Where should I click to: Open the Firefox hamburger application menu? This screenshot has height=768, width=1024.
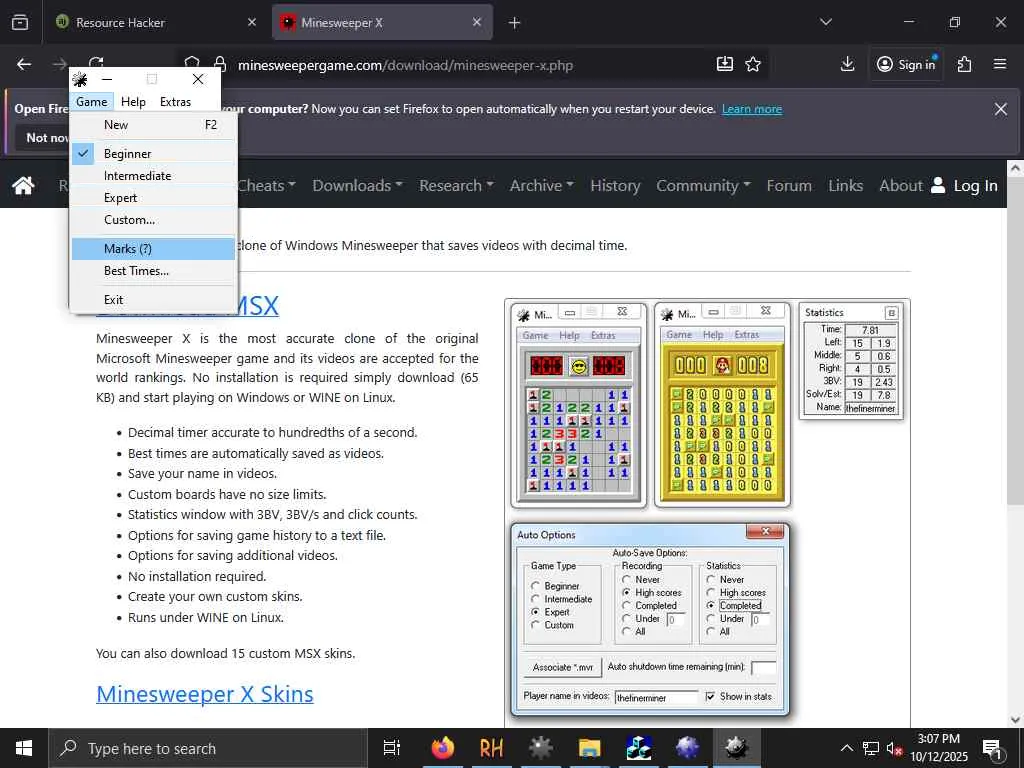pos(1000,64)
